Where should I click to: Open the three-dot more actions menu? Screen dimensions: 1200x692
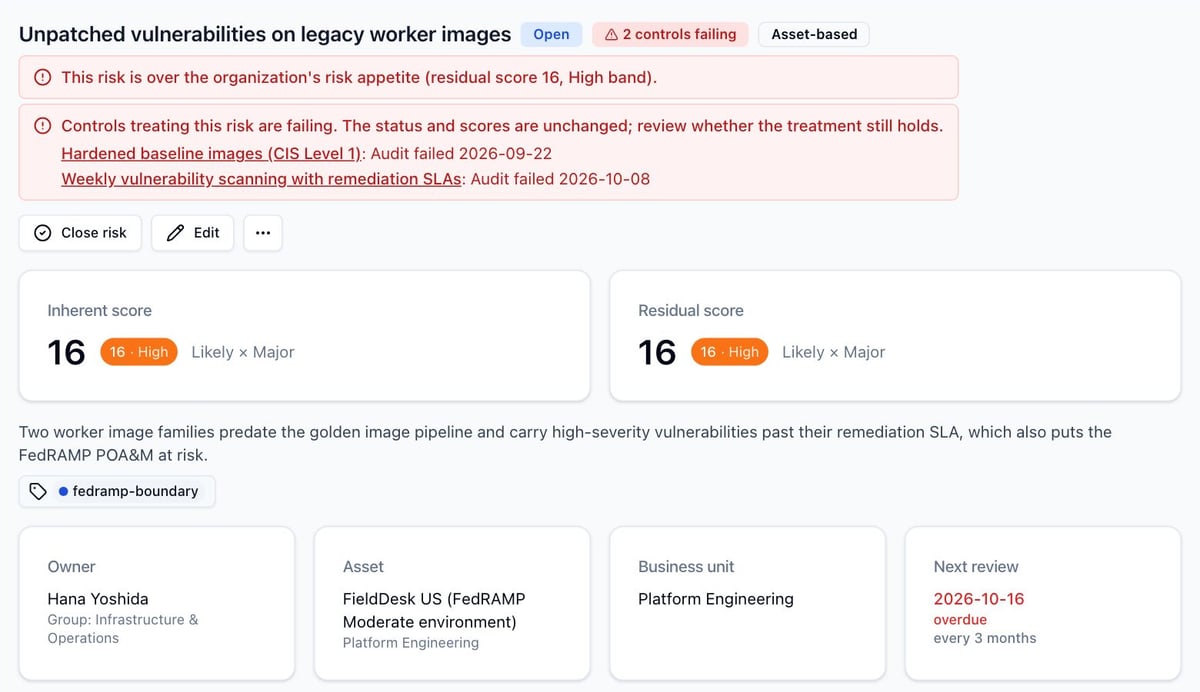(263, 233)
